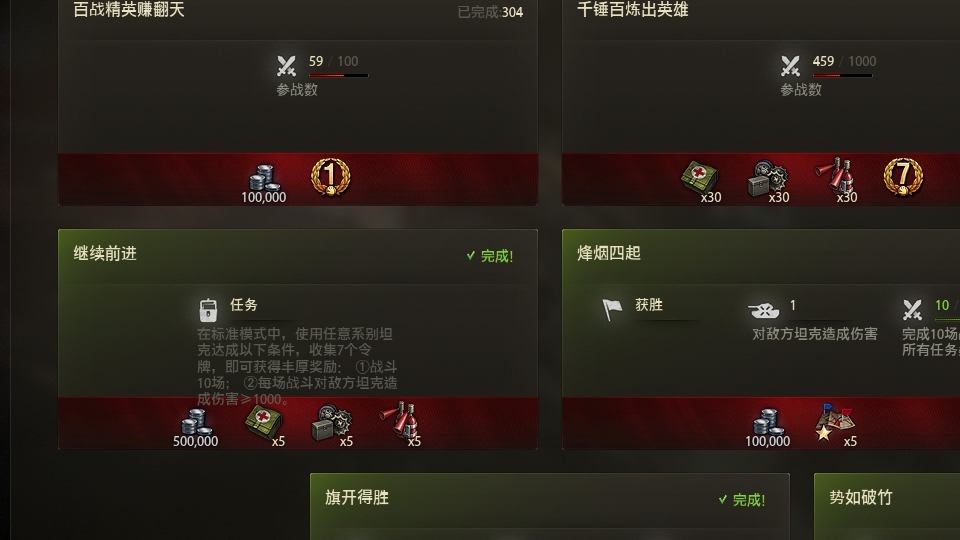
Task: Click the x5 map reserve reward with star
Action: point(836,424)
